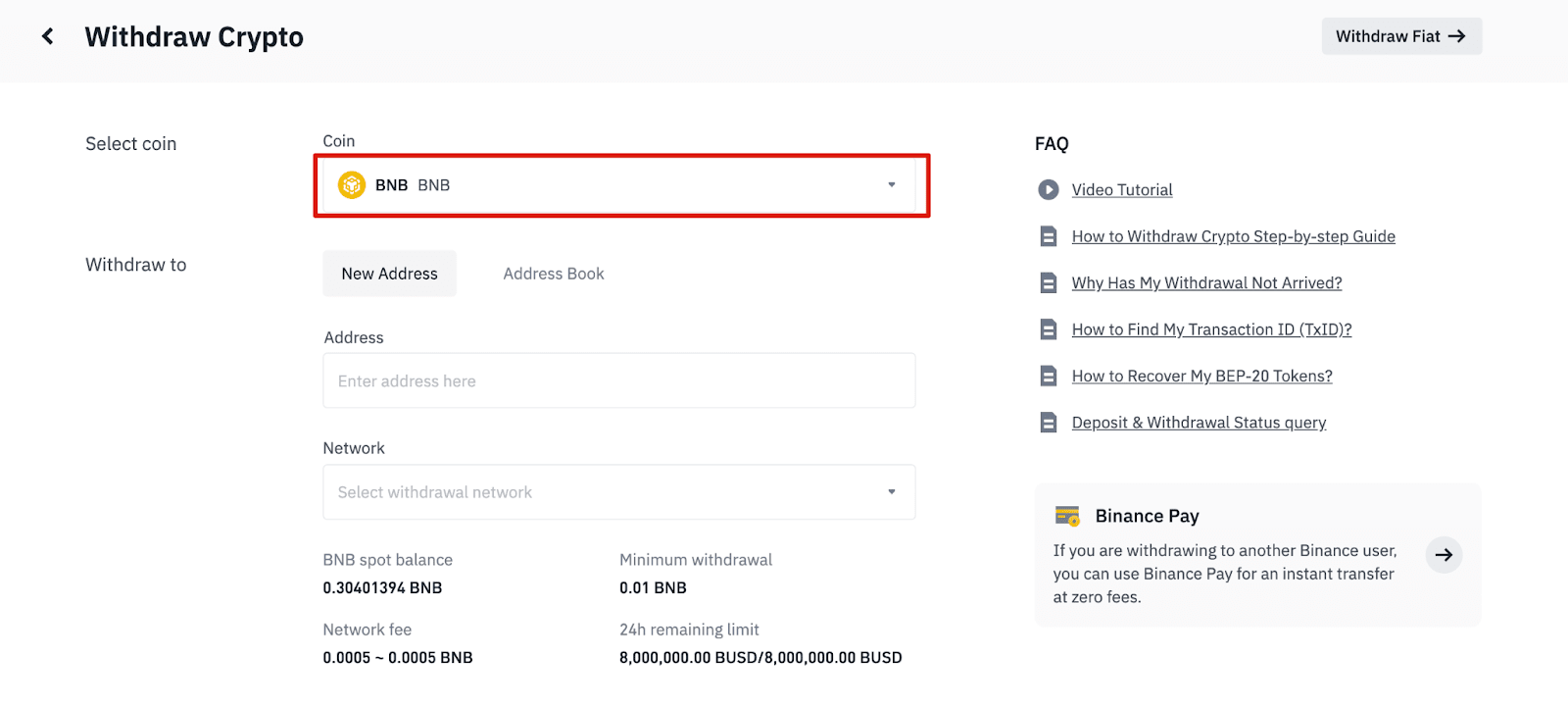Switch to the Address Book tab
This screenshot has width=1568, height=706.
click(553, 274)
